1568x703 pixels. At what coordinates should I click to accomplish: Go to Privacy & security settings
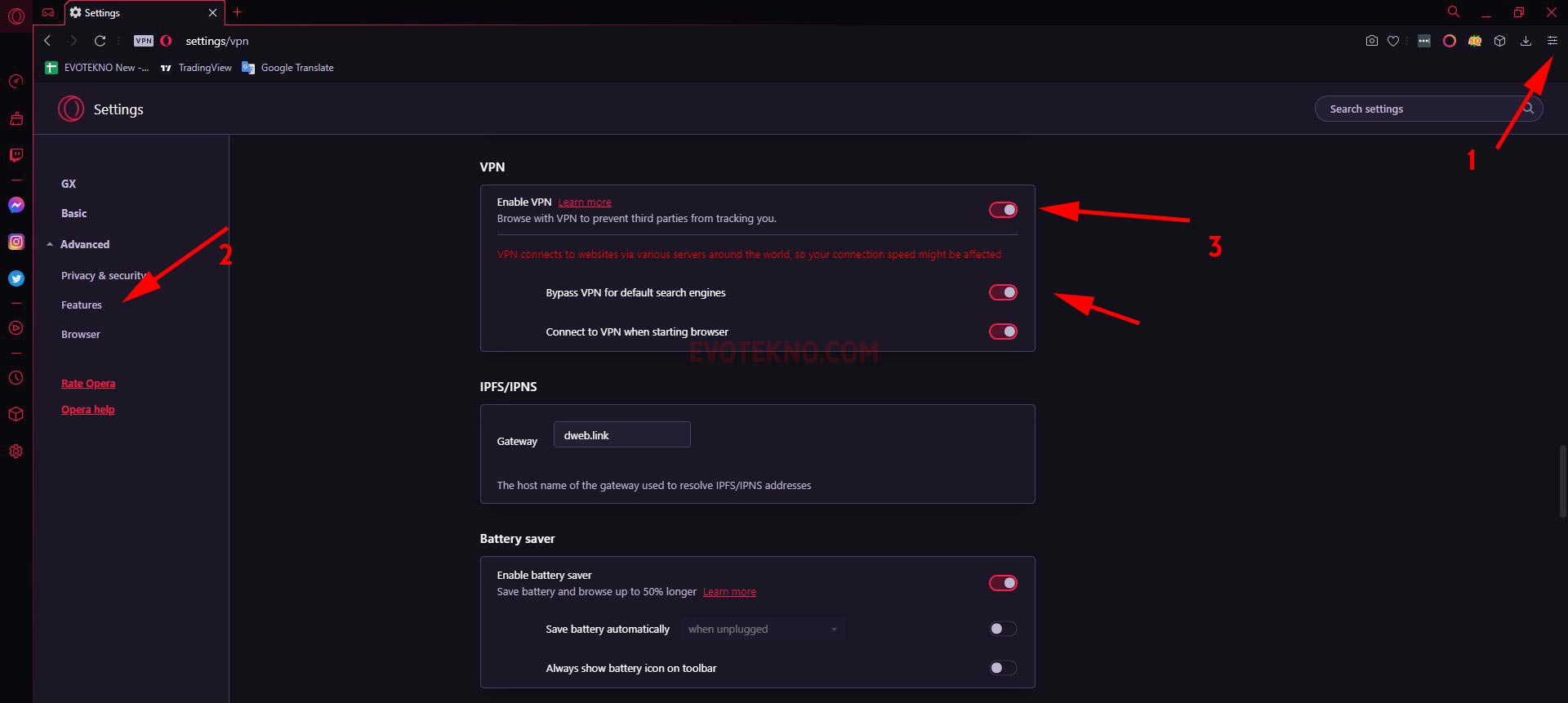click(102, 275)
